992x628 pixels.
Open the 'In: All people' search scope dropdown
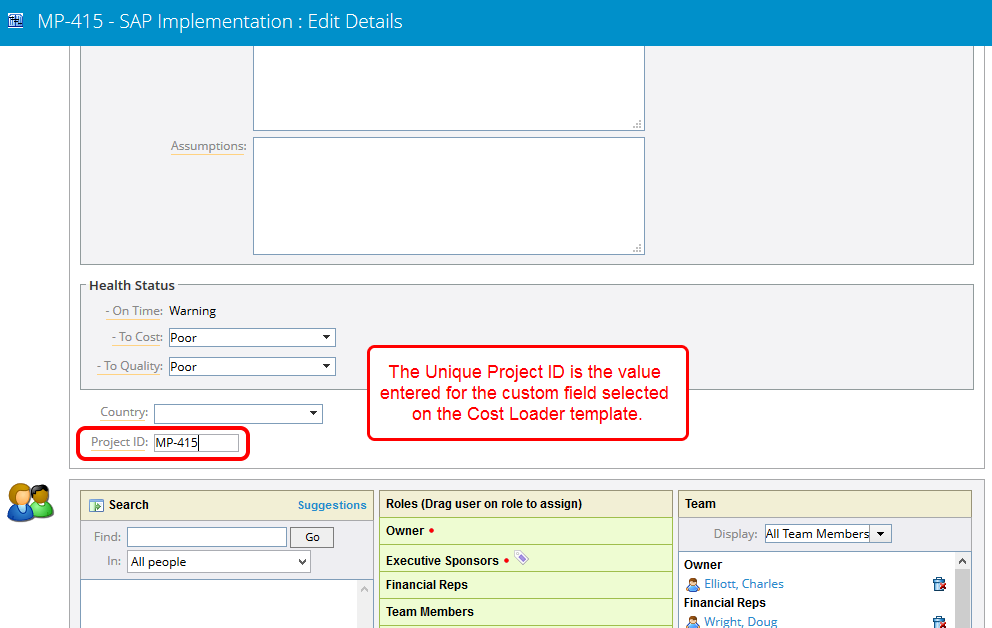219,562
